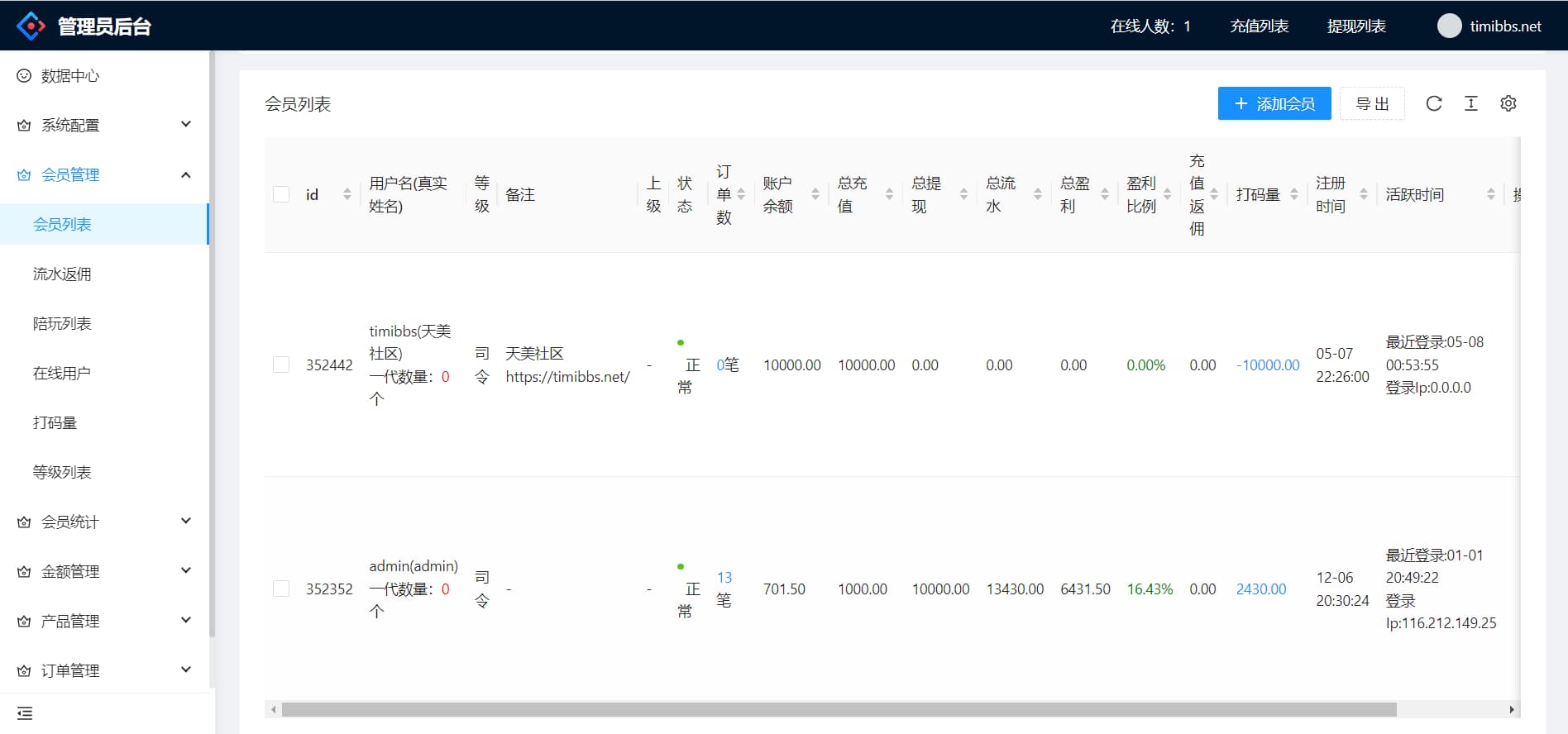The height and width of the screenshot is (734, 1568).
Task: Click the admin logo icon in header
Action: (31, 26)
